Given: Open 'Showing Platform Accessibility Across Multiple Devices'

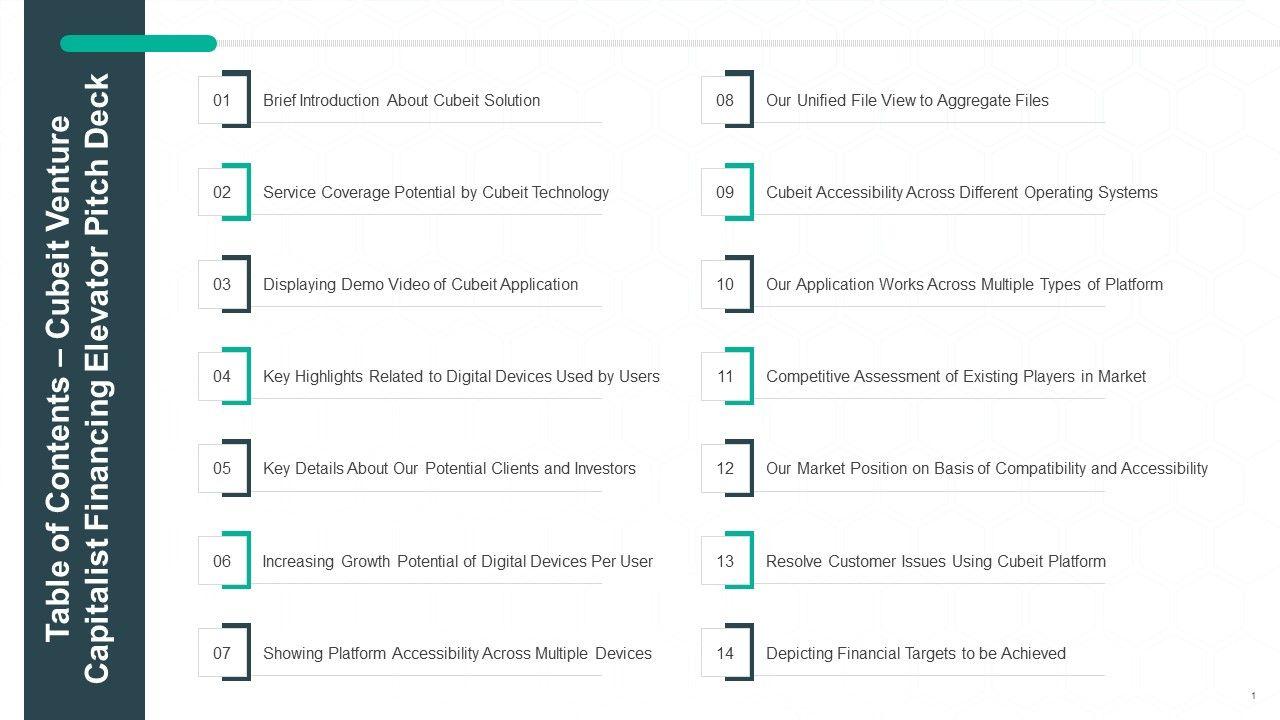Looking at the screenshot, I should point(457,653).
